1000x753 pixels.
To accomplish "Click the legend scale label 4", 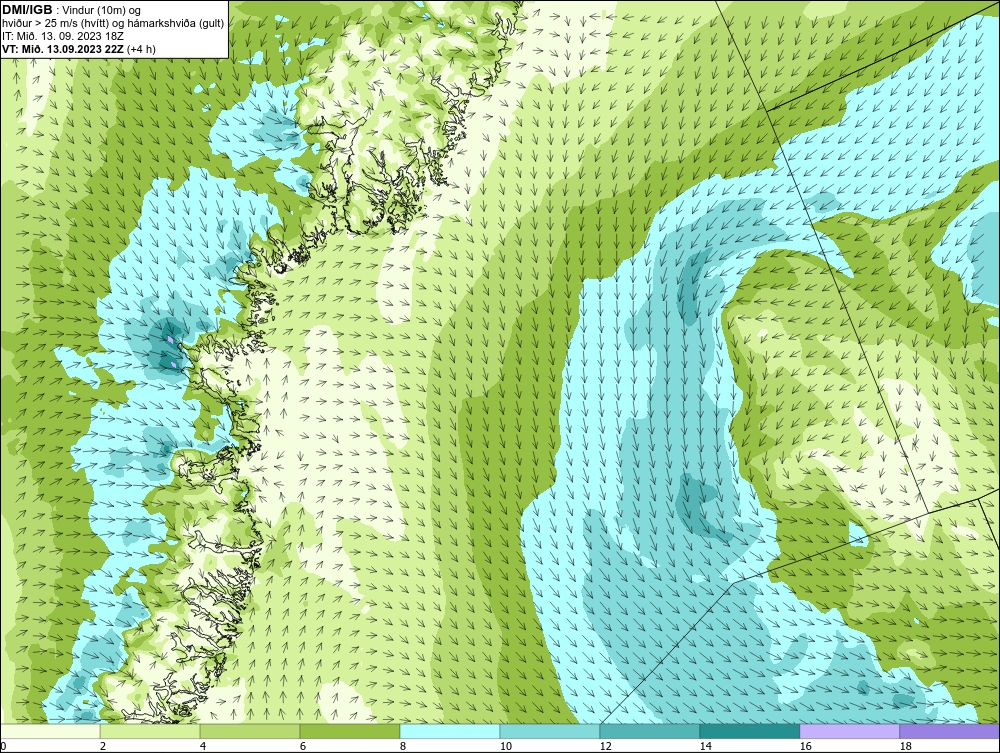I will click(x=203, y=746).
